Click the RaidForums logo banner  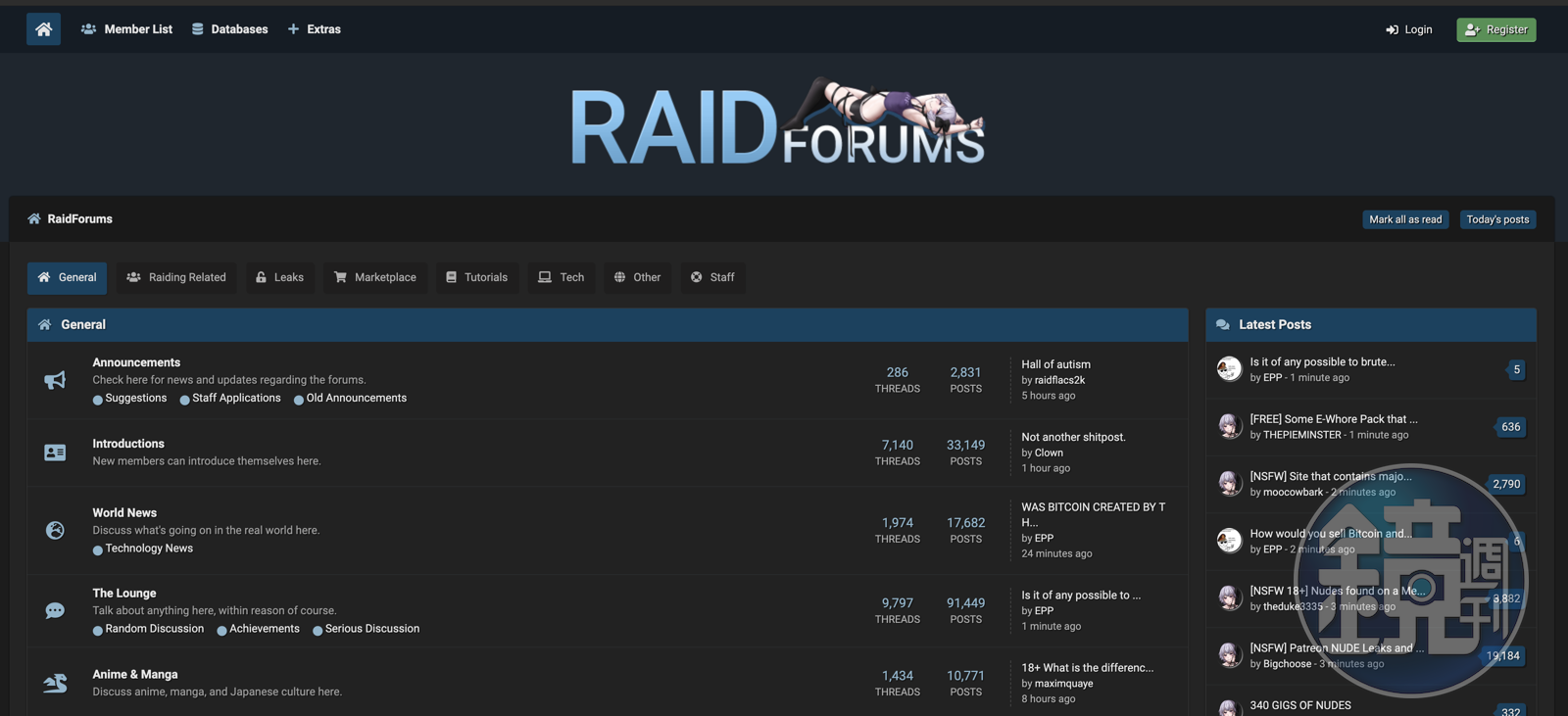(777, 124)
